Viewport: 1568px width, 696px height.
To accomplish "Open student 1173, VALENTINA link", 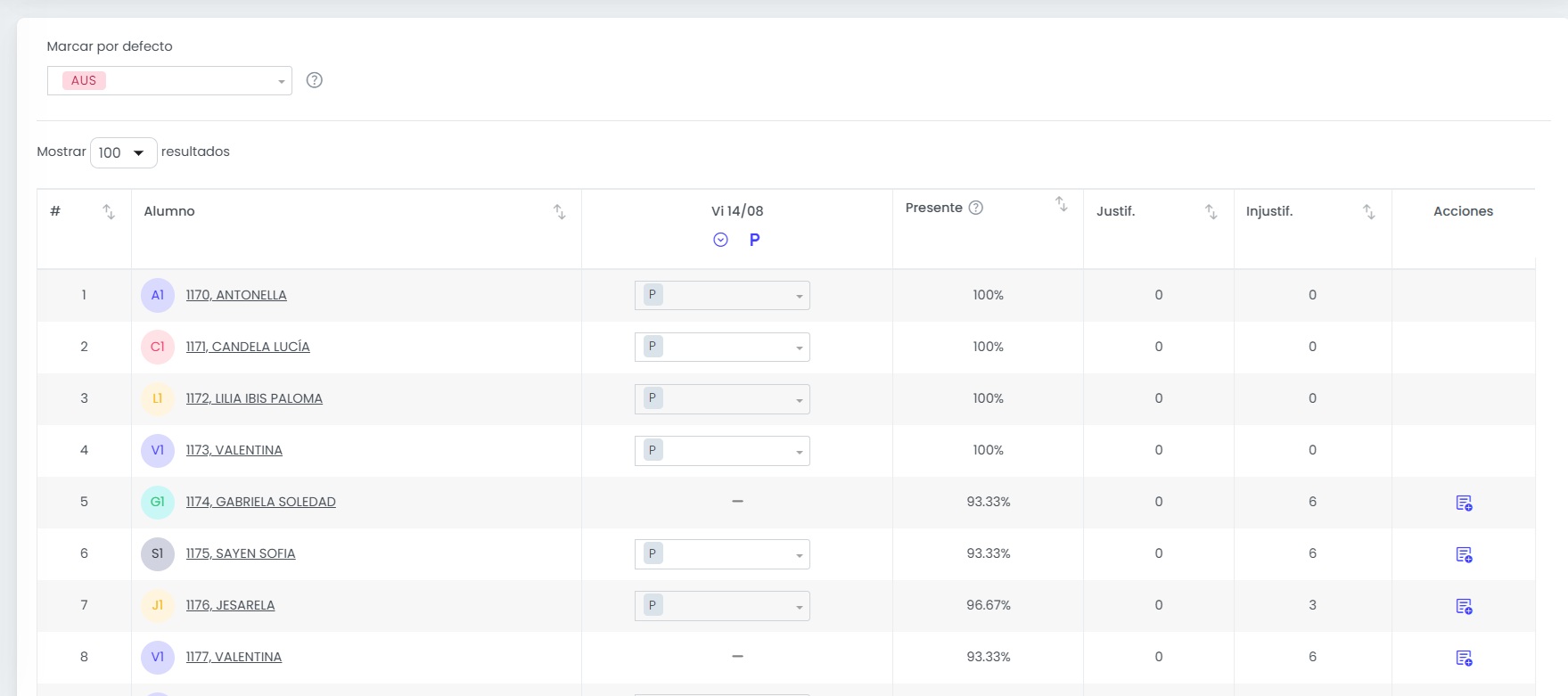I will point(234,450).
